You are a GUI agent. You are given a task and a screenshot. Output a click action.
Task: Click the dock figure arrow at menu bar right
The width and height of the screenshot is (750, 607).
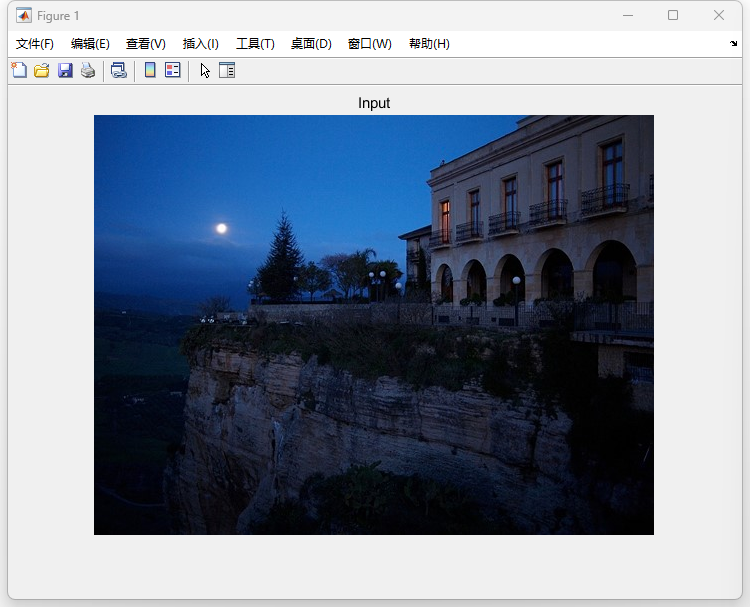[x=733, y=44]
